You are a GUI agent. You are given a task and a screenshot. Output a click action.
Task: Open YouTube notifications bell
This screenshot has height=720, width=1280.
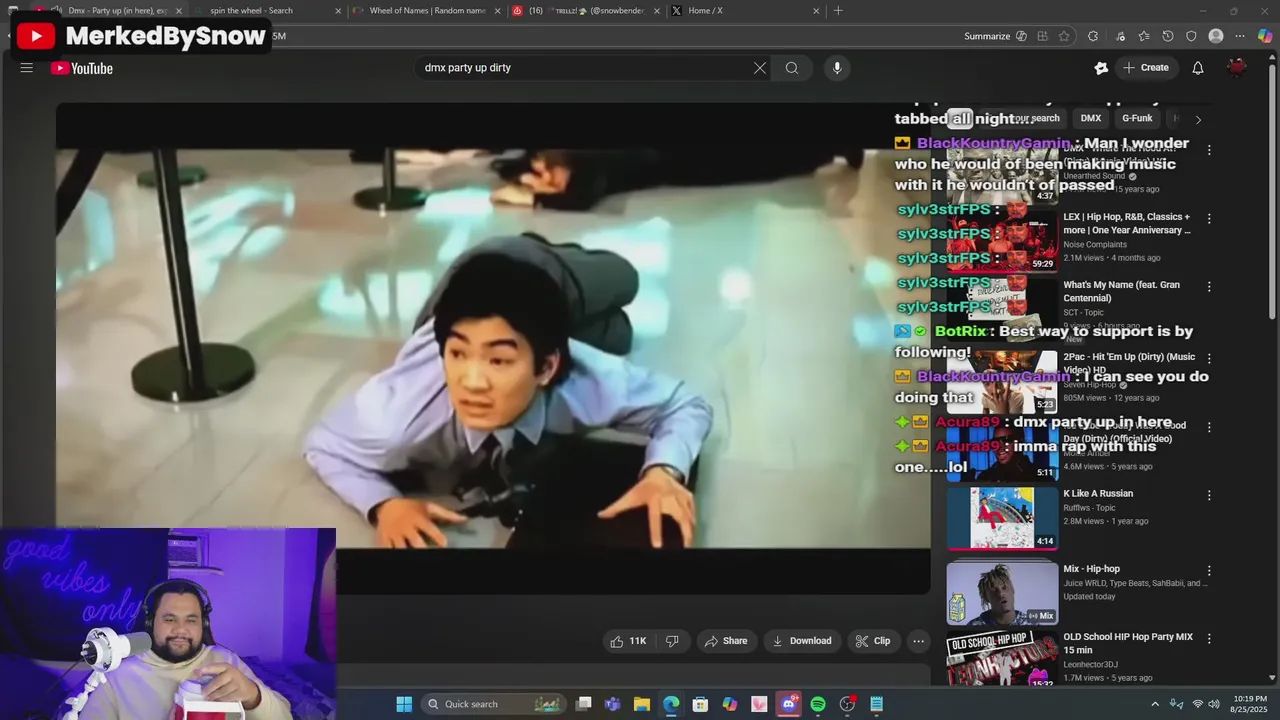click(1198, 68)
